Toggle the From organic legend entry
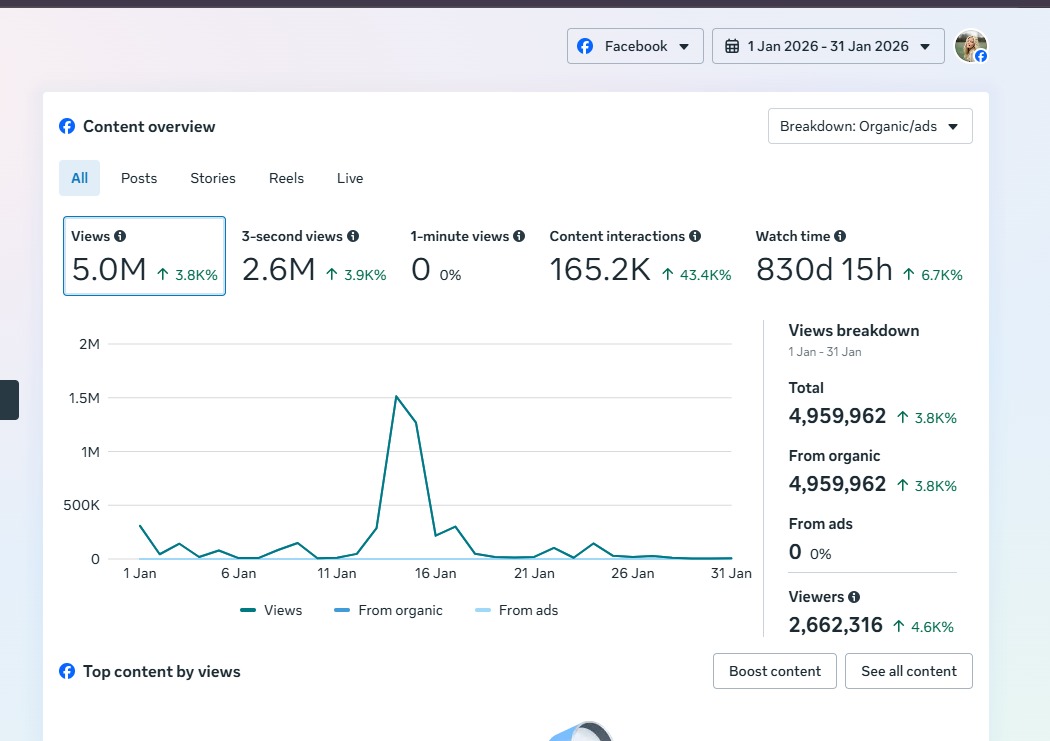The height and width of the screenshot is (741, 1050). click(x=388, y=610)
